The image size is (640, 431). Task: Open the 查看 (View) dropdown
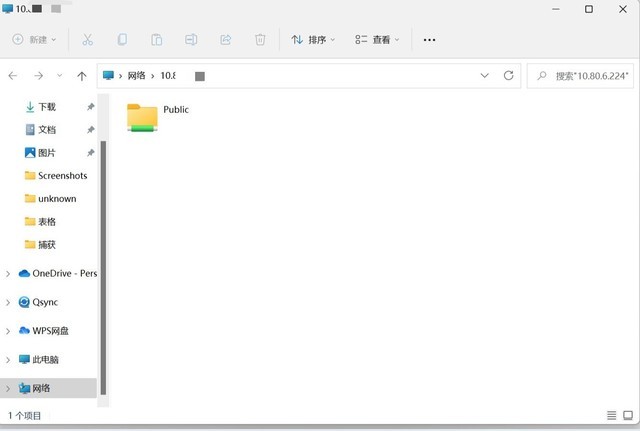tap(377, 40)
